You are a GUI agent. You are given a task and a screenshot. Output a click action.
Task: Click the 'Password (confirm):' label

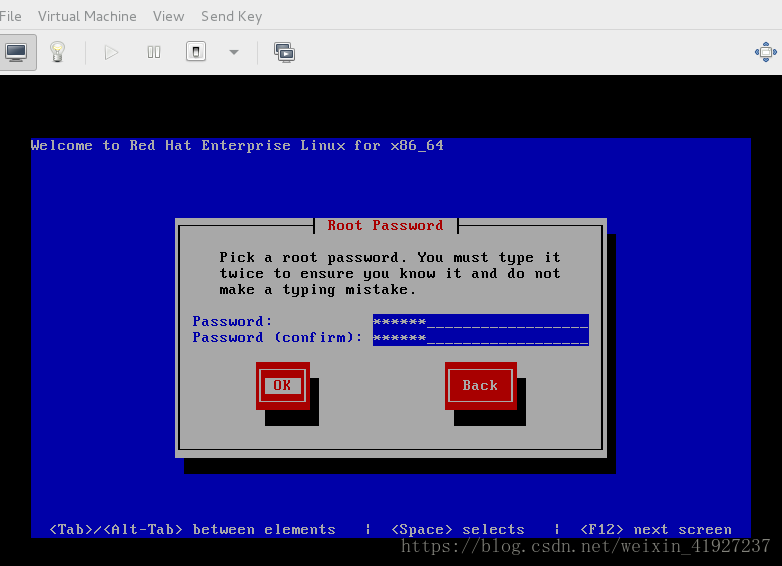(x=277, y=338)
